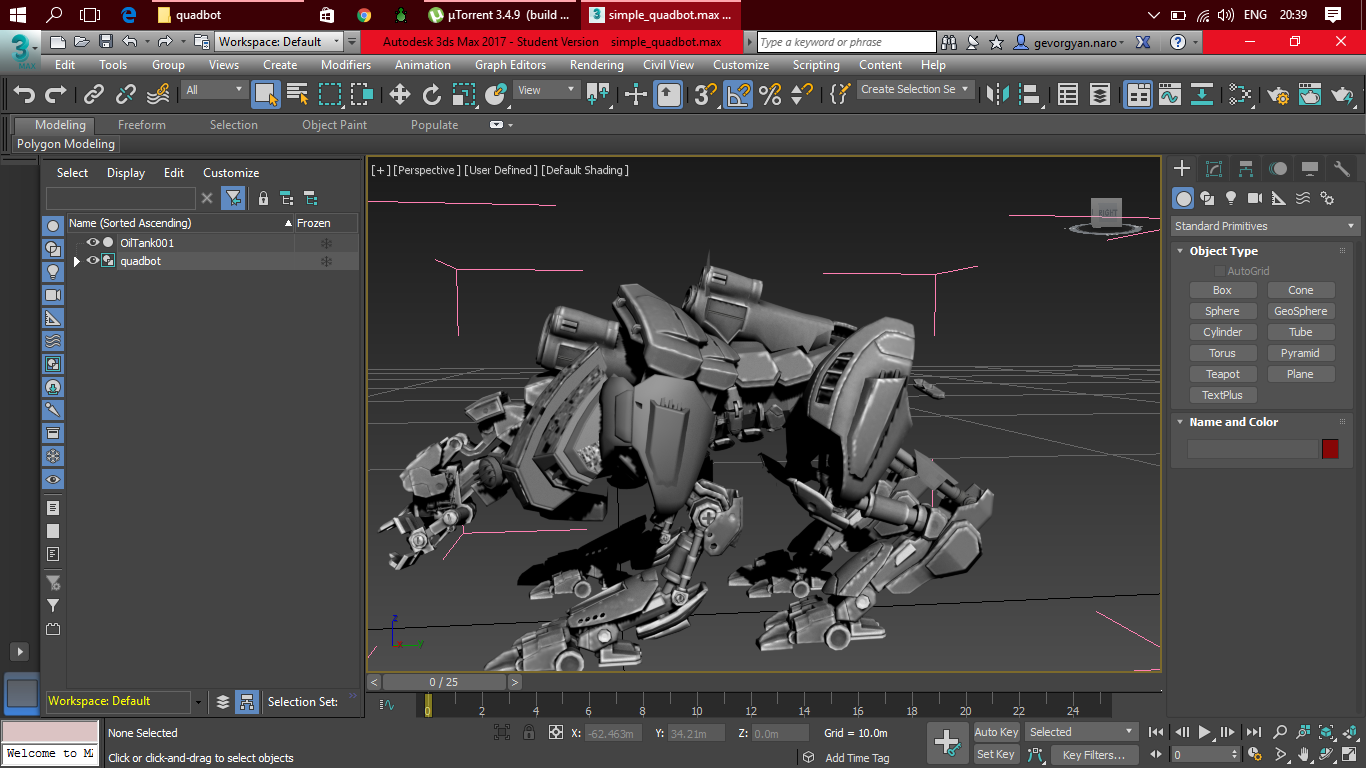Activate Bind to Space Warp tool

pos(158,94)
